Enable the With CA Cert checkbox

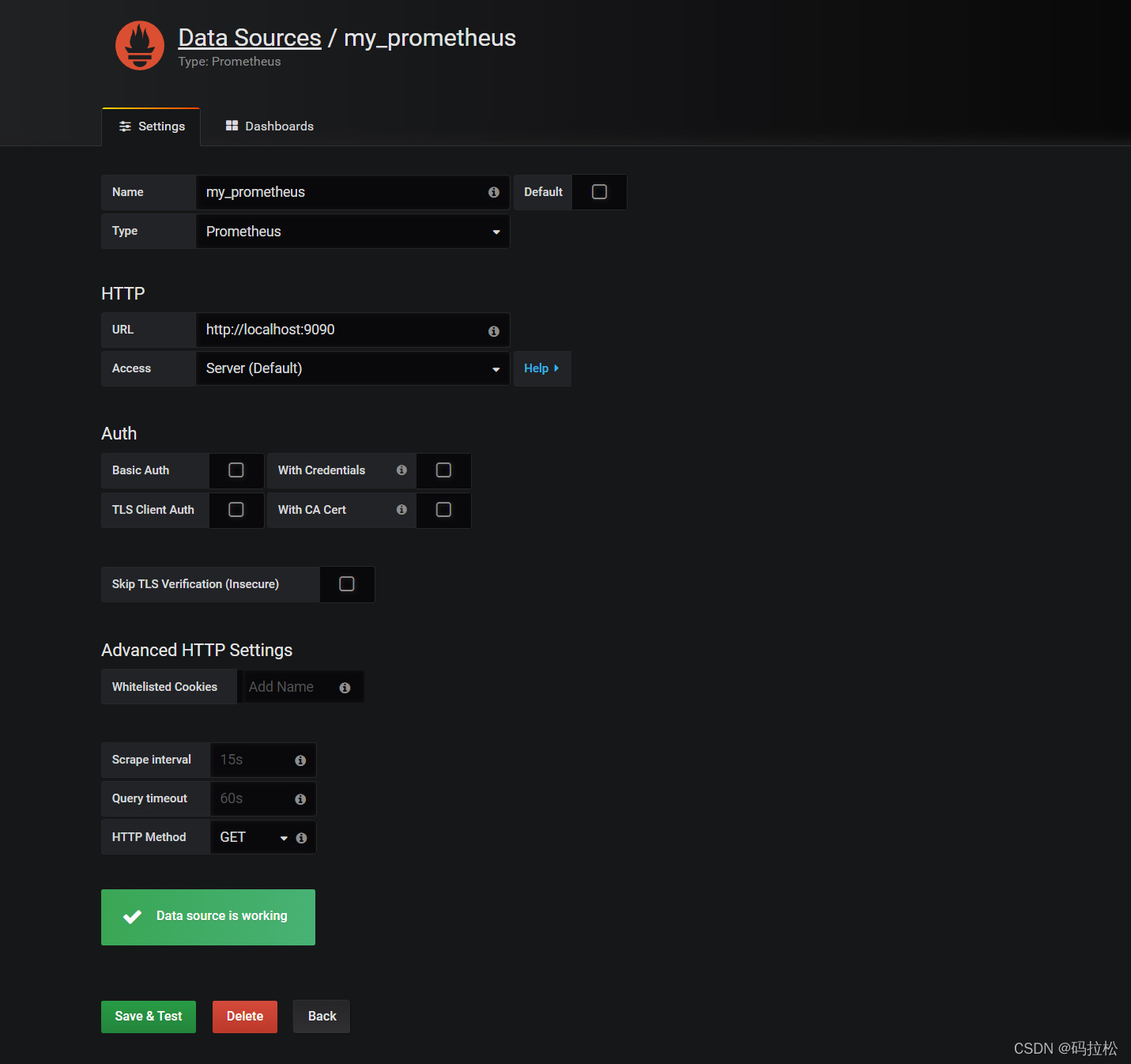tap(444, 510)
